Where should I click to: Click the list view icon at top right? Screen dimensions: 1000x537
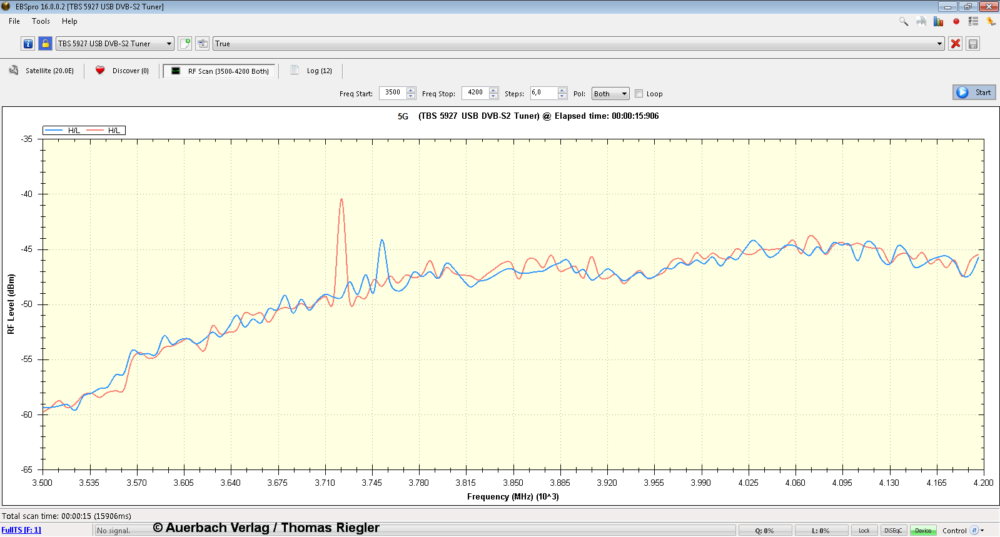[x=973, y=21]
